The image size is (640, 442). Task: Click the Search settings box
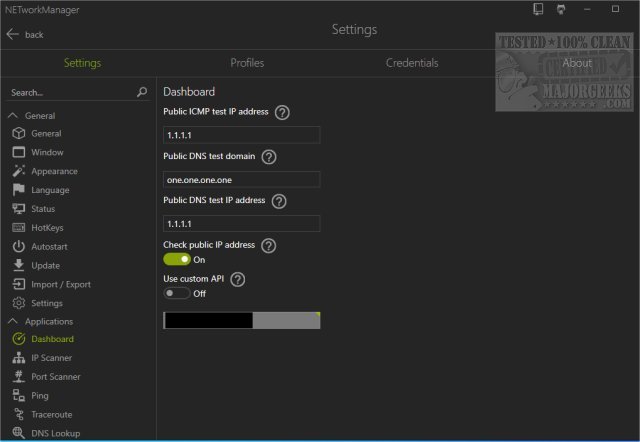point(68,92)
